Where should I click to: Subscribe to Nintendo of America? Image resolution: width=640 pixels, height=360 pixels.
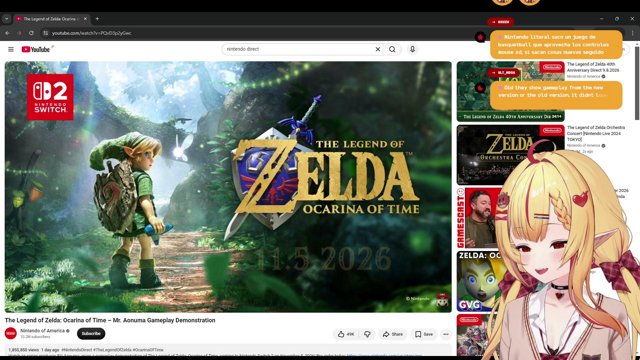click(91, 333)
